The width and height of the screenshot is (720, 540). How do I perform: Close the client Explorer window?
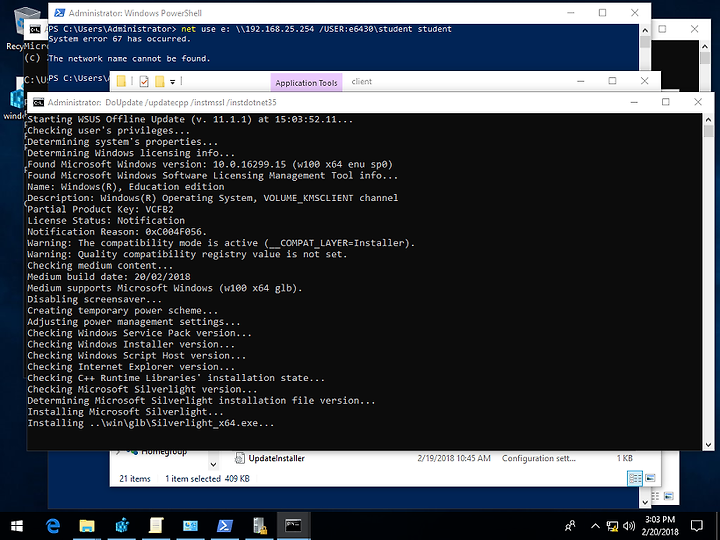click(x=644, y=81)
